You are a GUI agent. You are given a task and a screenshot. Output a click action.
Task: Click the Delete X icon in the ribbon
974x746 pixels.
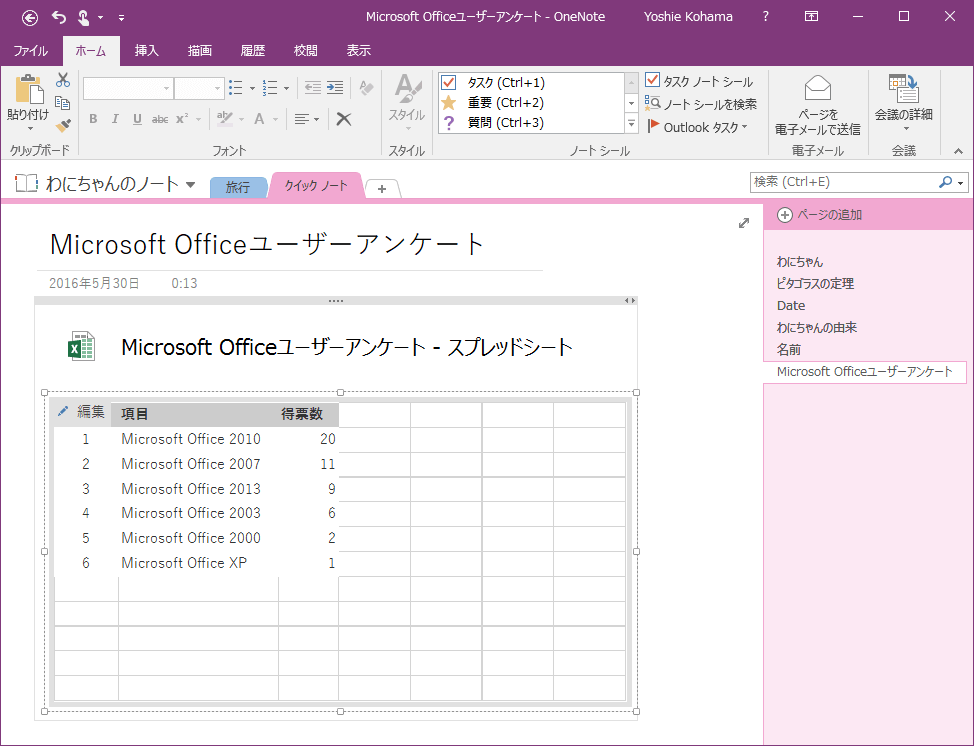coord(344,119)
